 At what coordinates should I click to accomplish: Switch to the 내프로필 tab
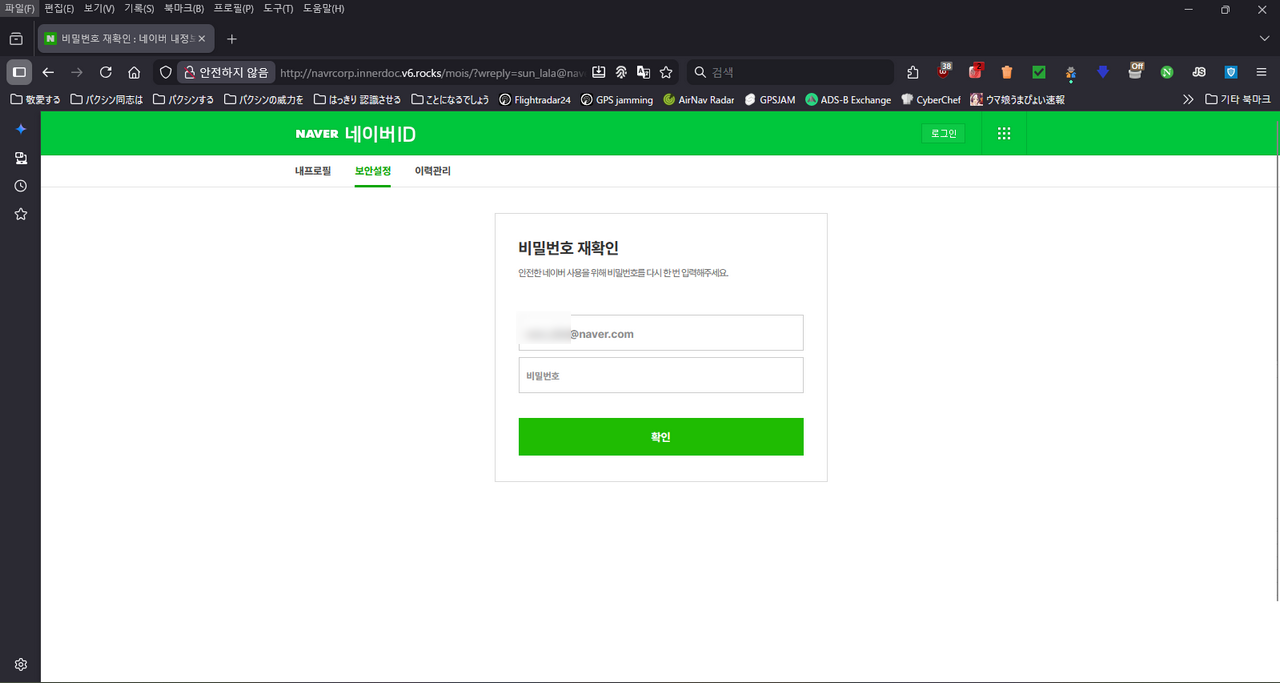tap(313, 171)
